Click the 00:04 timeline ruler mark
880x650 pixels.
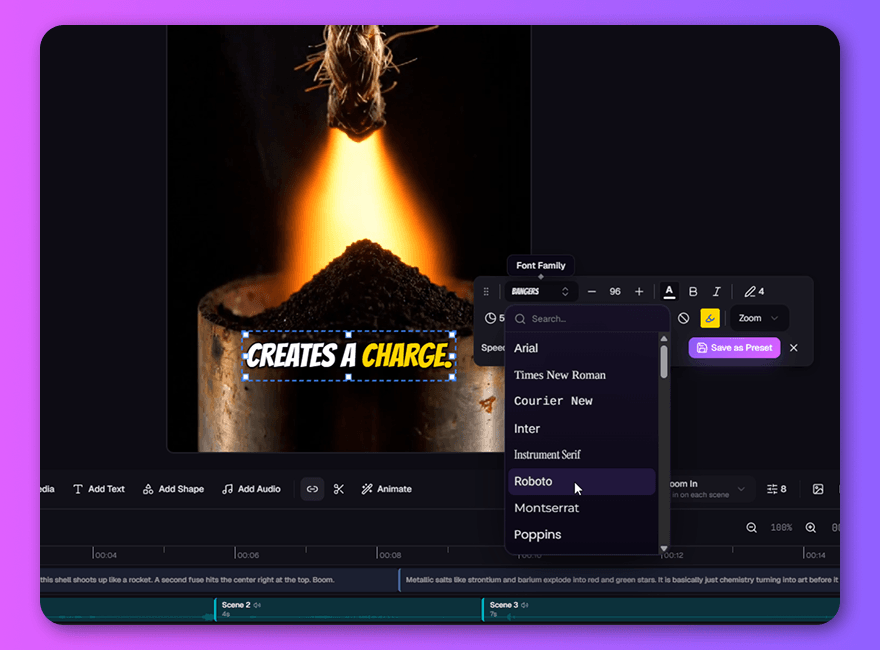click(x=105, y=555)
